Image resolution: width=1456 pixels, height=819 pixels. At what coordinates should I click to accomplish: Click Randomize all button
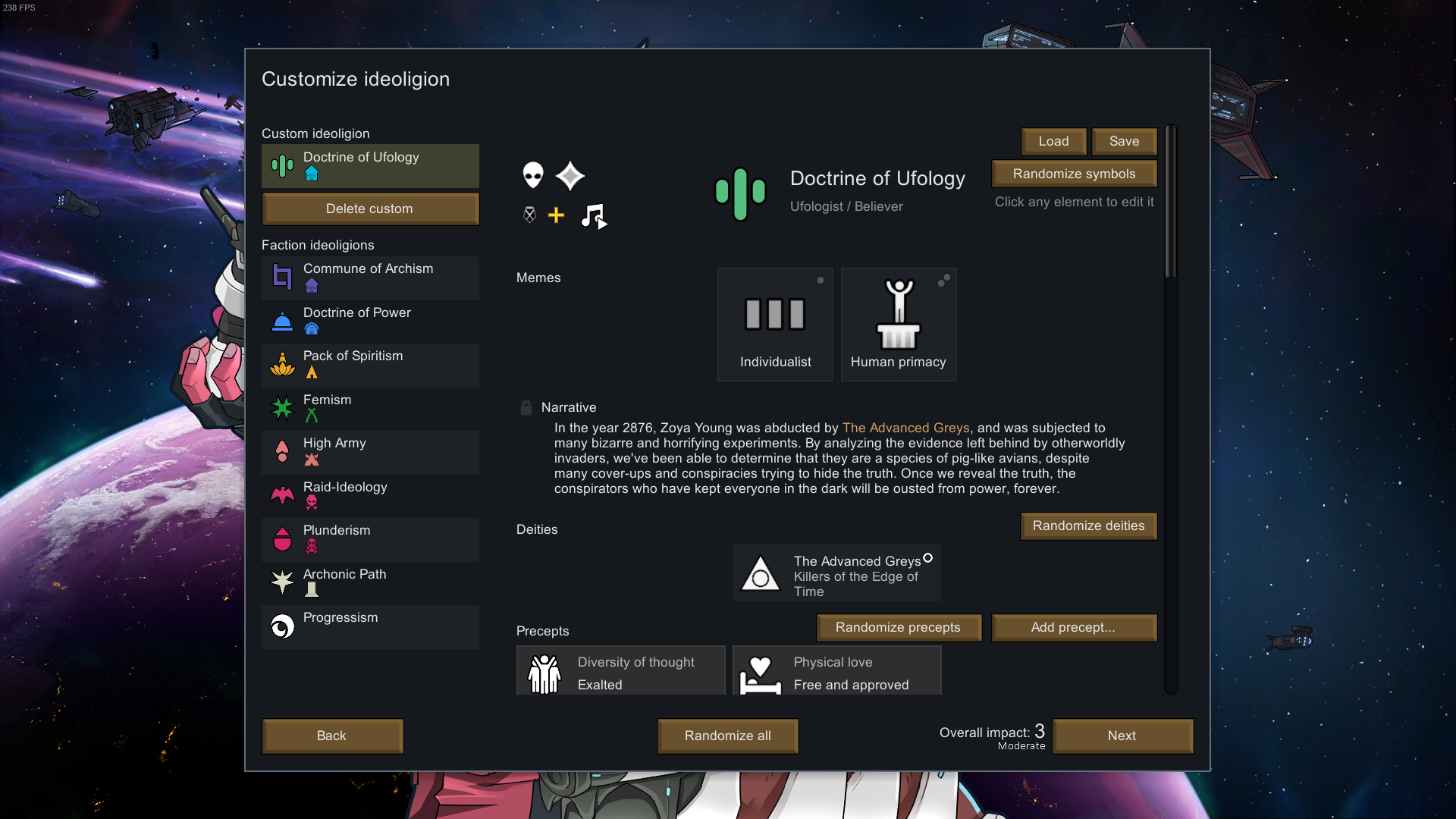pos(728,736)
